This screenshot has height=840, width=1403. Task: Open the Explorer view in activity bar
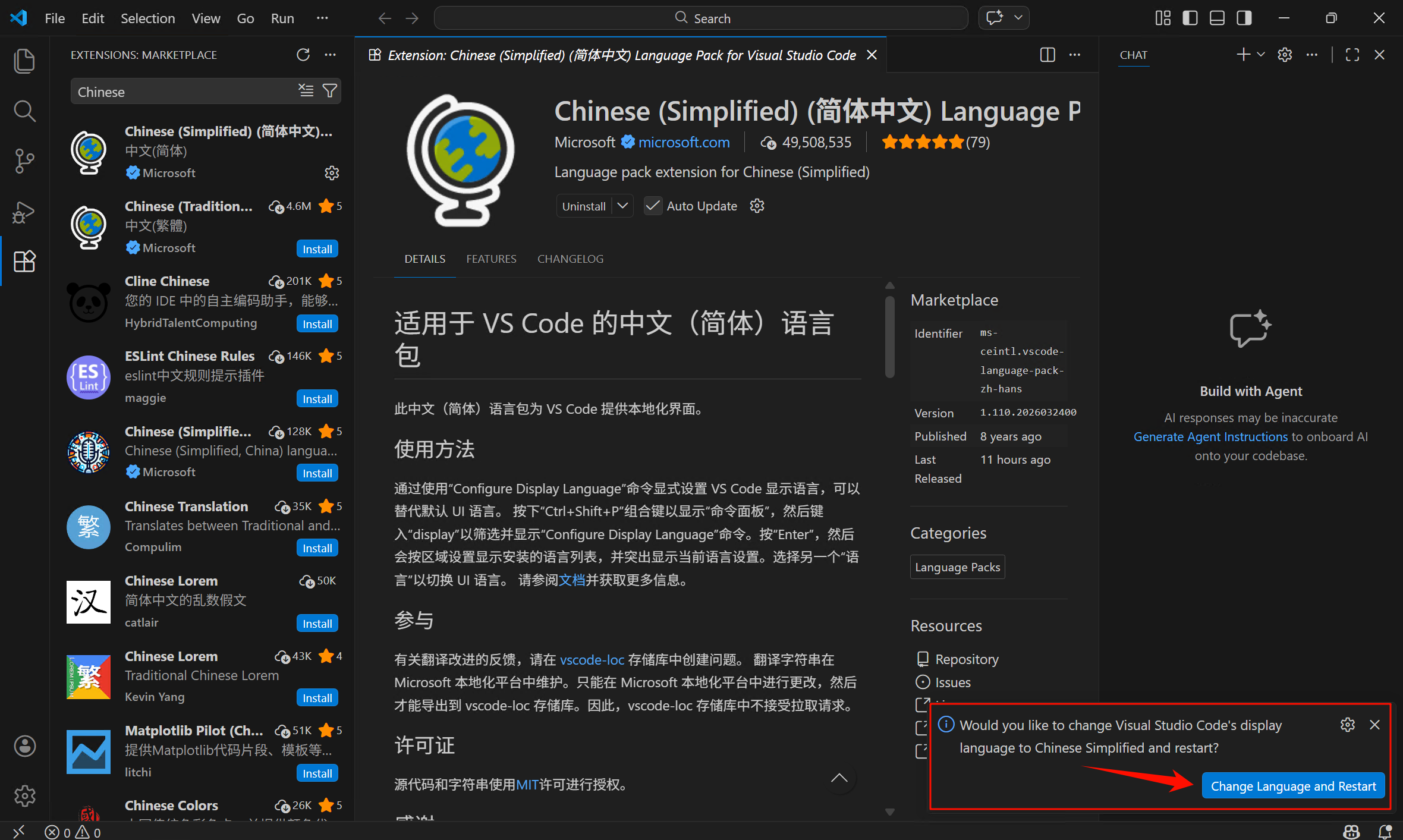(x=24, y=61)
